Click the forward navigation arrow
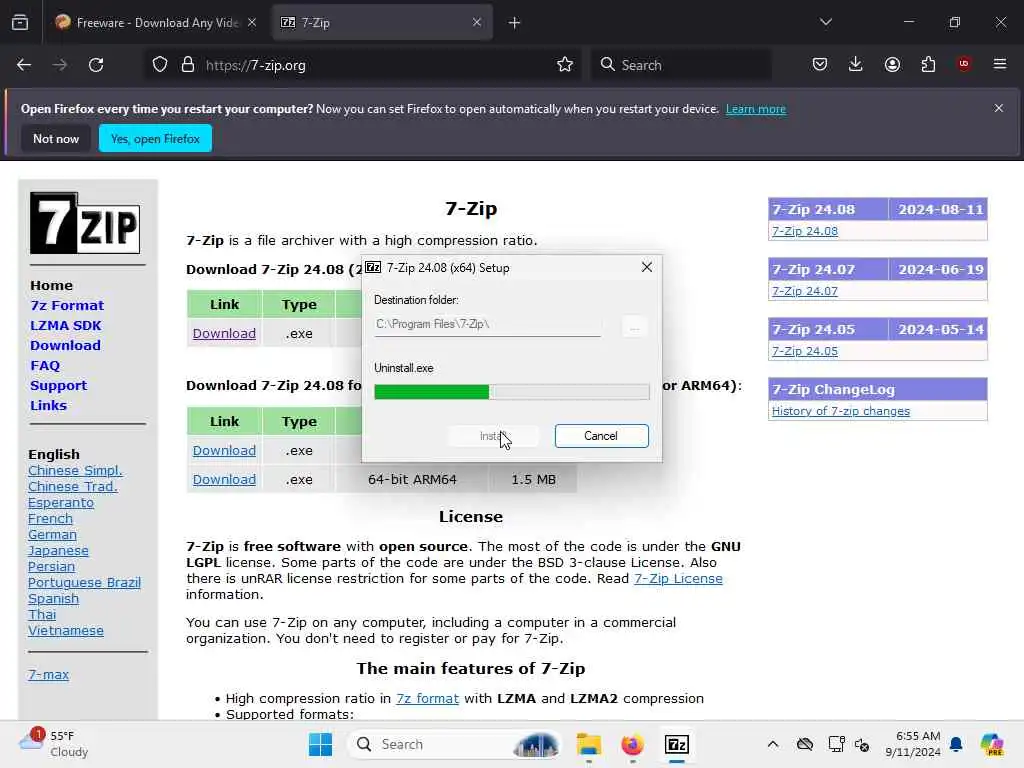This screenshot has width=1024, height=768. (x=60, y=65)
